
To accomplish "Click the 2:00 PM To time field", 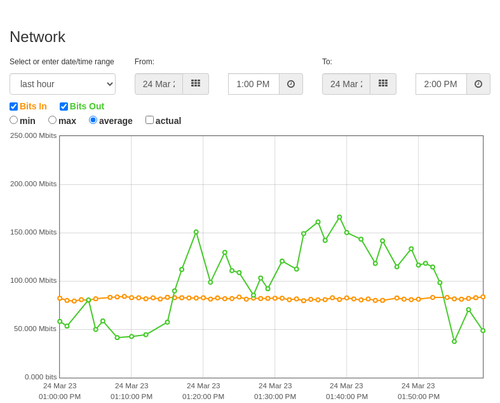I will point(441,84).
